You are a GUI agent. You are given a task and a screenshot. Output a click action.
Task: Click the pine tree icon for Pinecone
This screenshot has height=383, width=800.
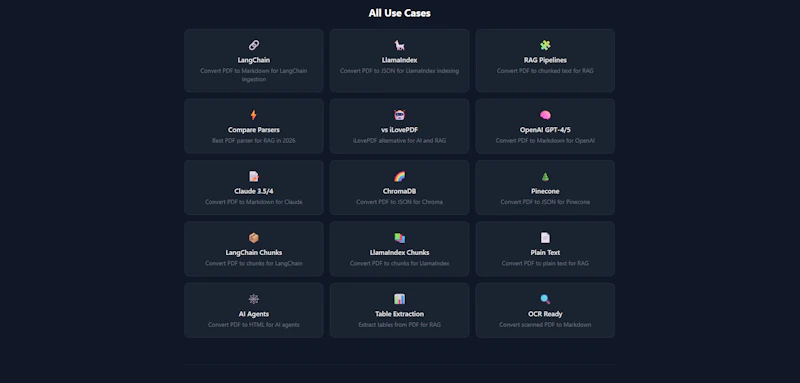[545, 176]
